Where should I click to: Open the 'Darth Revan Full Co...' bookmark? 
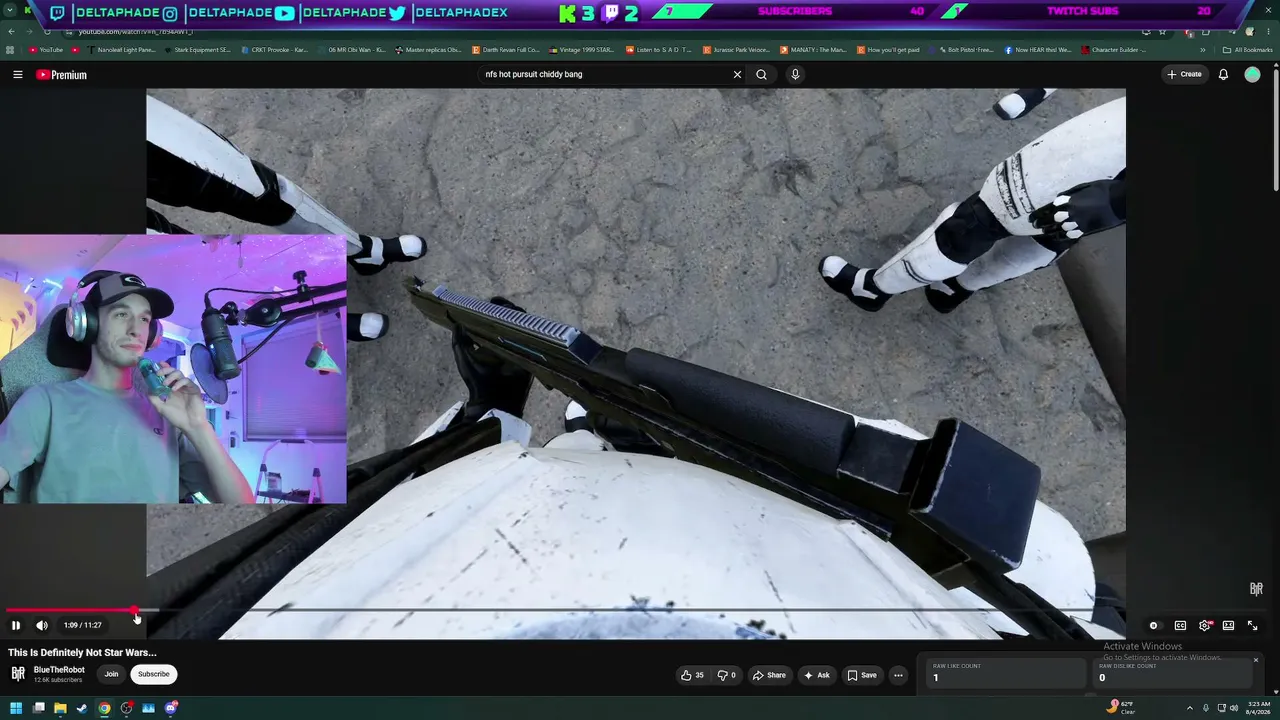[506, 50]
